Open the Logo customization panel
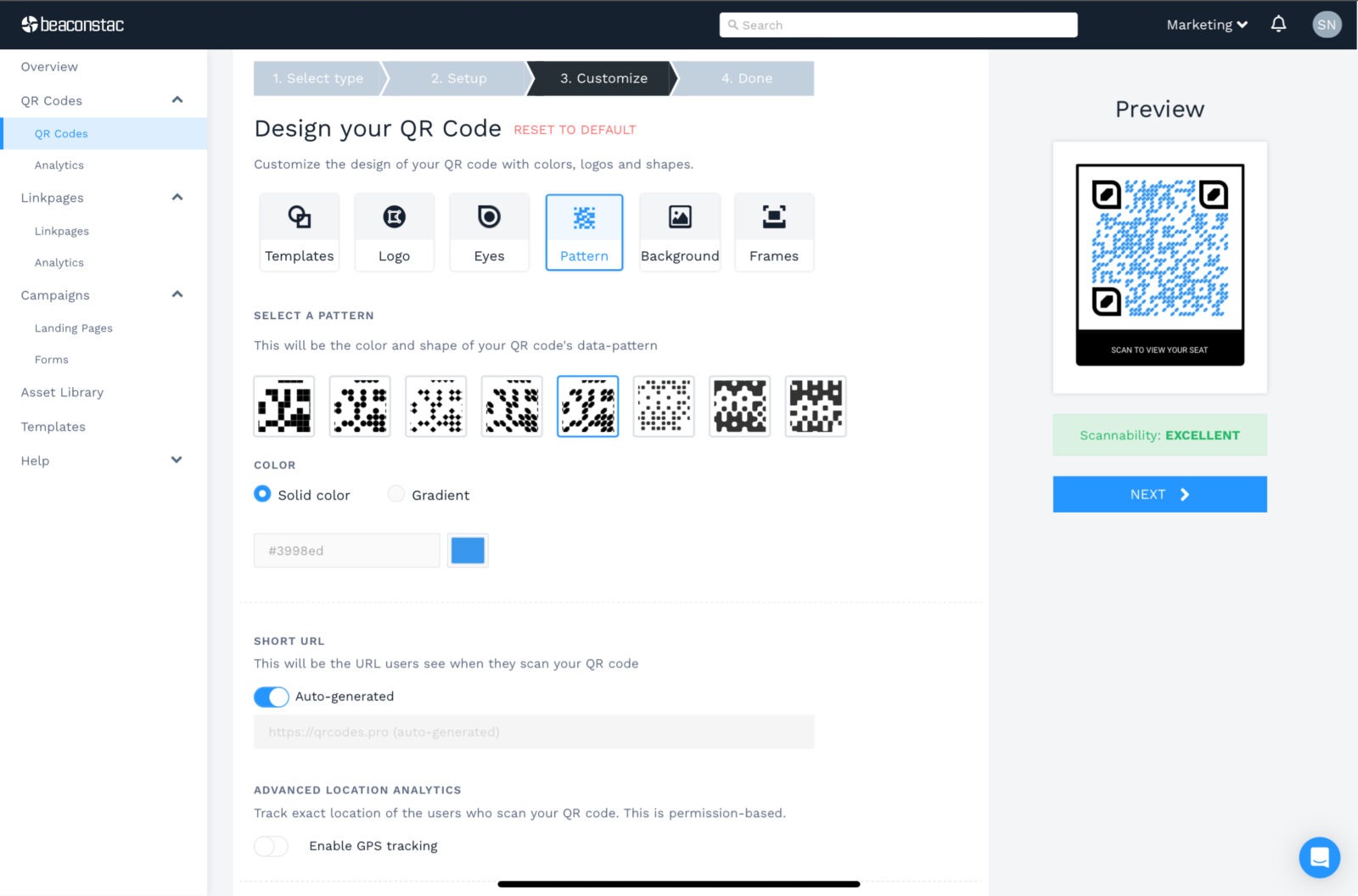 coord(394,231)
